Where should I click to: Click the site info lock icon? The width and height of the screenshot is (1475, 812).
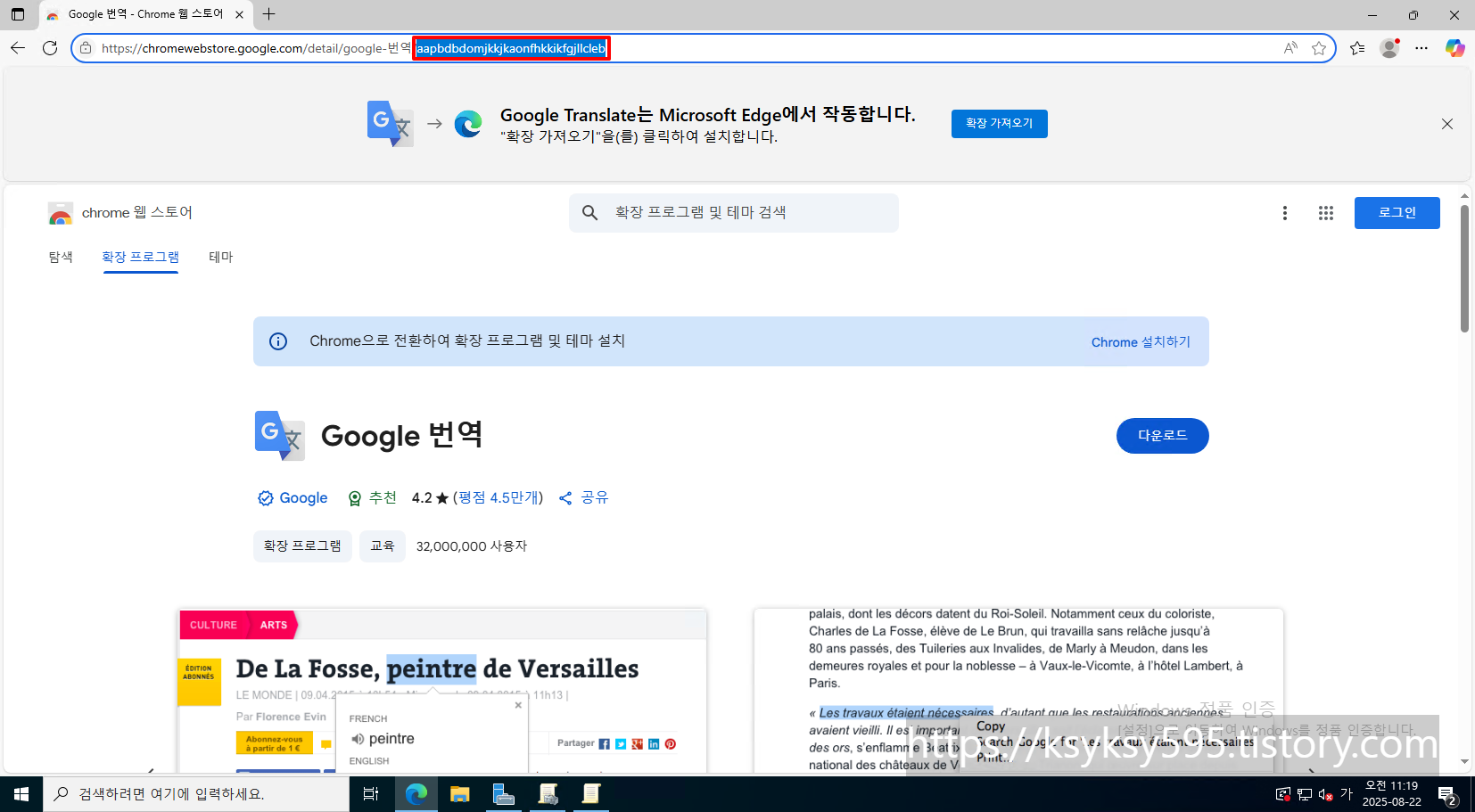click(86, 48)
